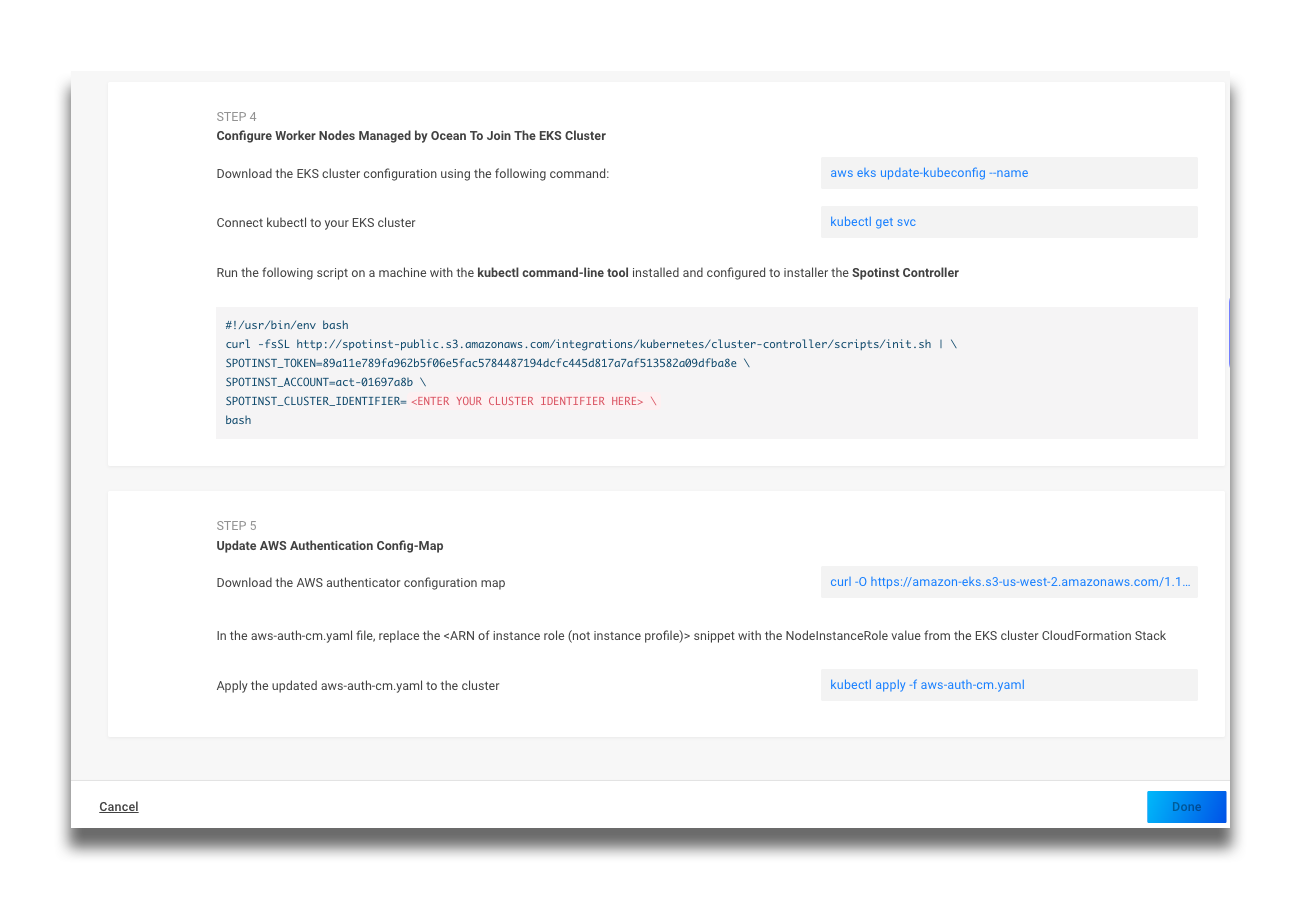Click the Apply the updated aws-auth-cm.yaml instruction text
Image resolution: width=1301 pixels, height=899 pixels.
click(x=358, y=686)
